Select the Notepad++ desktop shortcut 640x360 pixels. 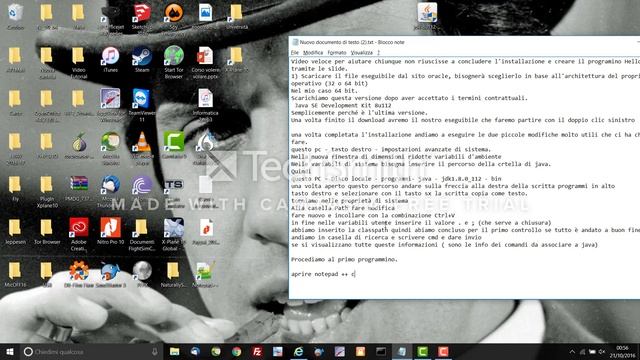pos(204,275)
